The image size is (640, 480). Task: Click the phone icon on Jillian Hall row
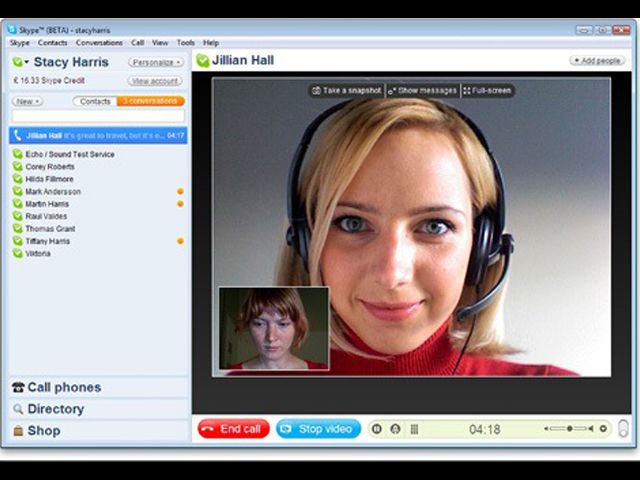point(17,136)
